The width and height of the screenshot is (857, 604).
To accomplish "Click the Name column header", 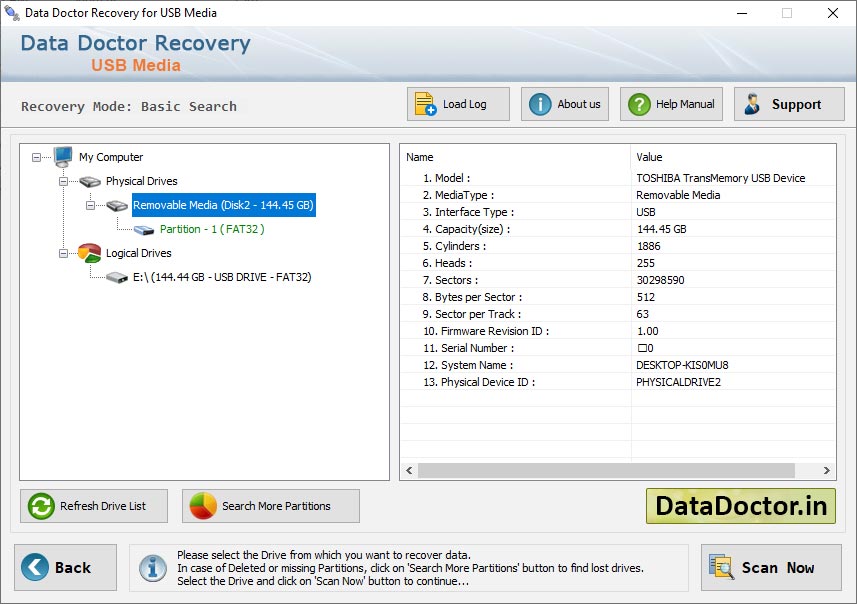I will pos(416,157).
